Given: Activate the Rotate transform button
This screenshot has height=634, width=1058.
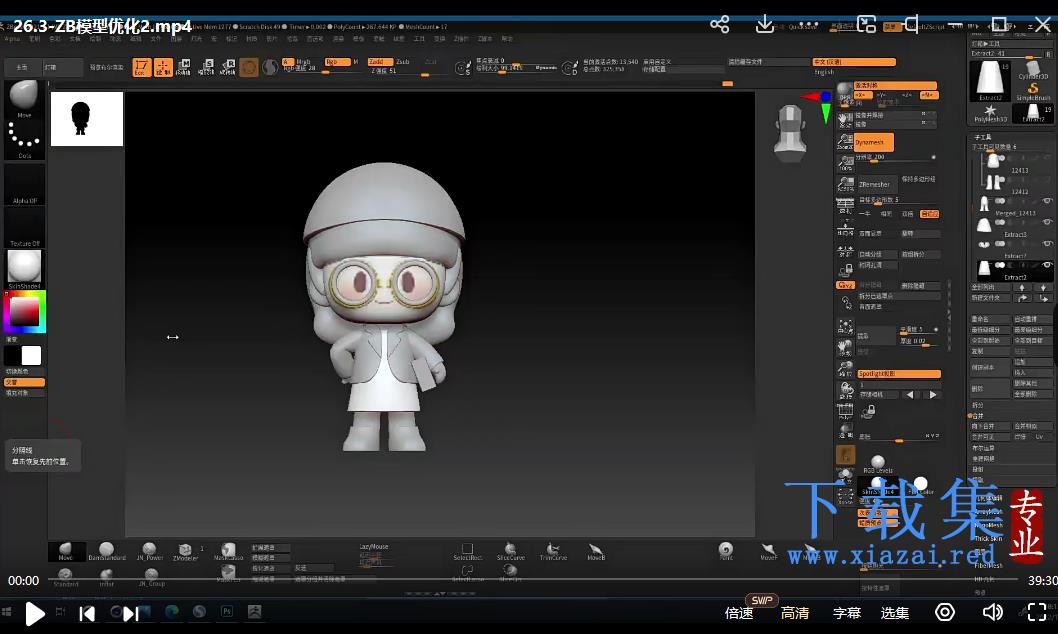Looking at the screenshot, I should click(x=228, y=67).
